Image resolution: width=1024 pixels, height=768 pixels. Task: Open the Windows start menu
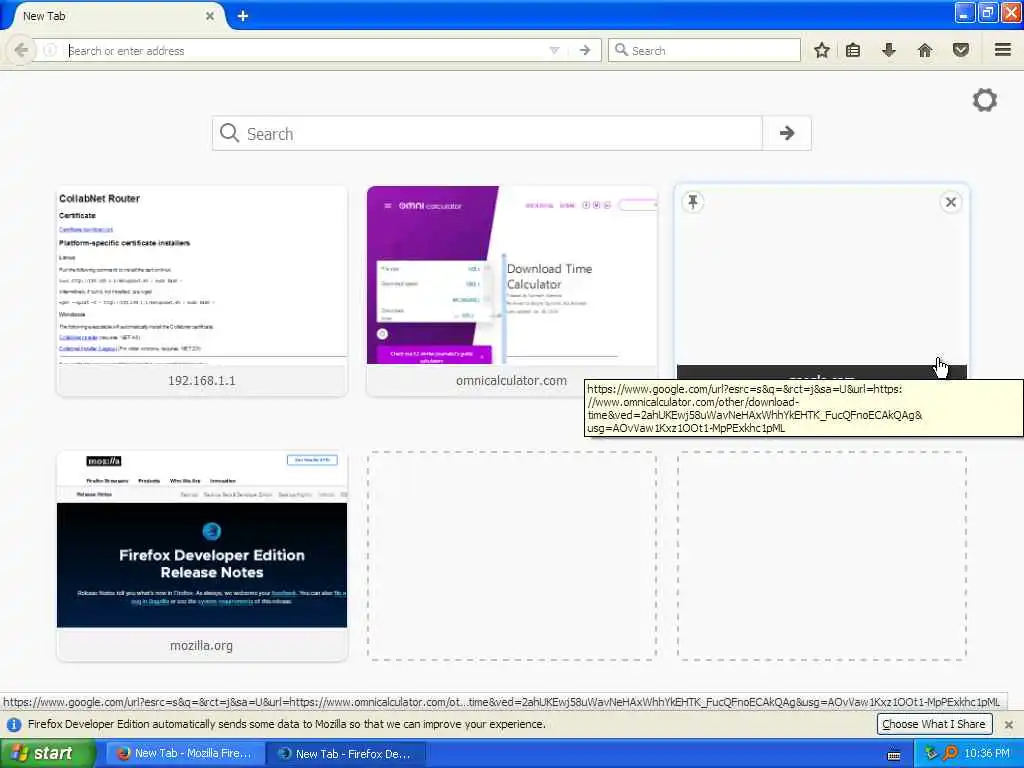[x=48, y=754]
